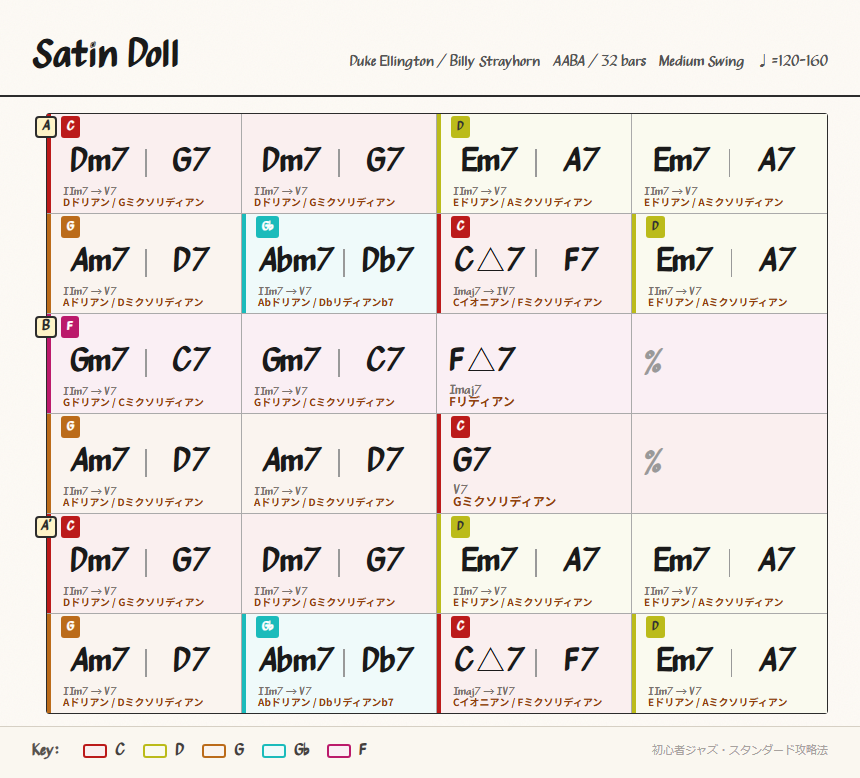Click the teal Gb swatch in the Key legend

tap(274, 751)
